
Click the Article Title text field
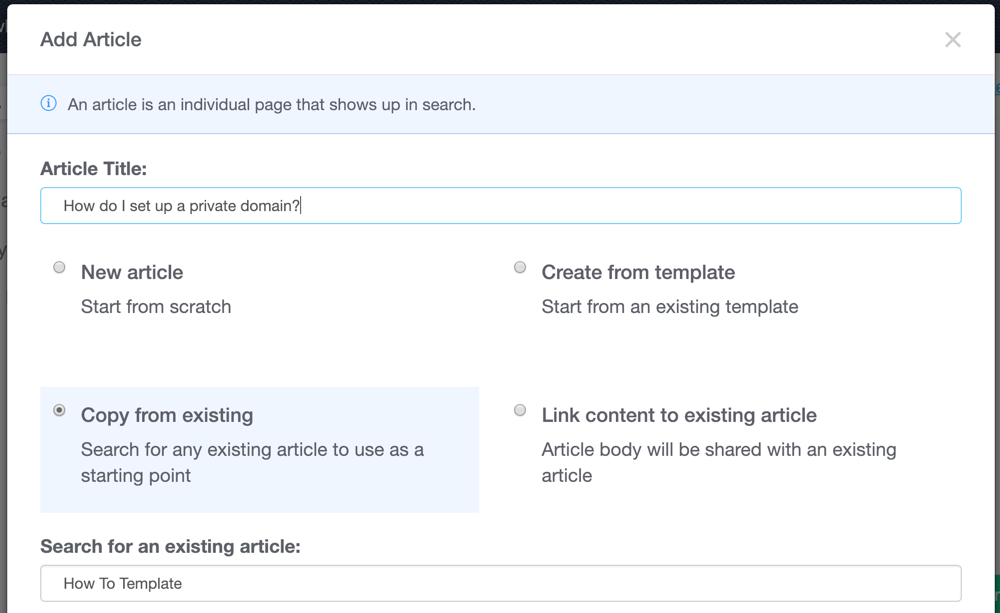[500, 206]
